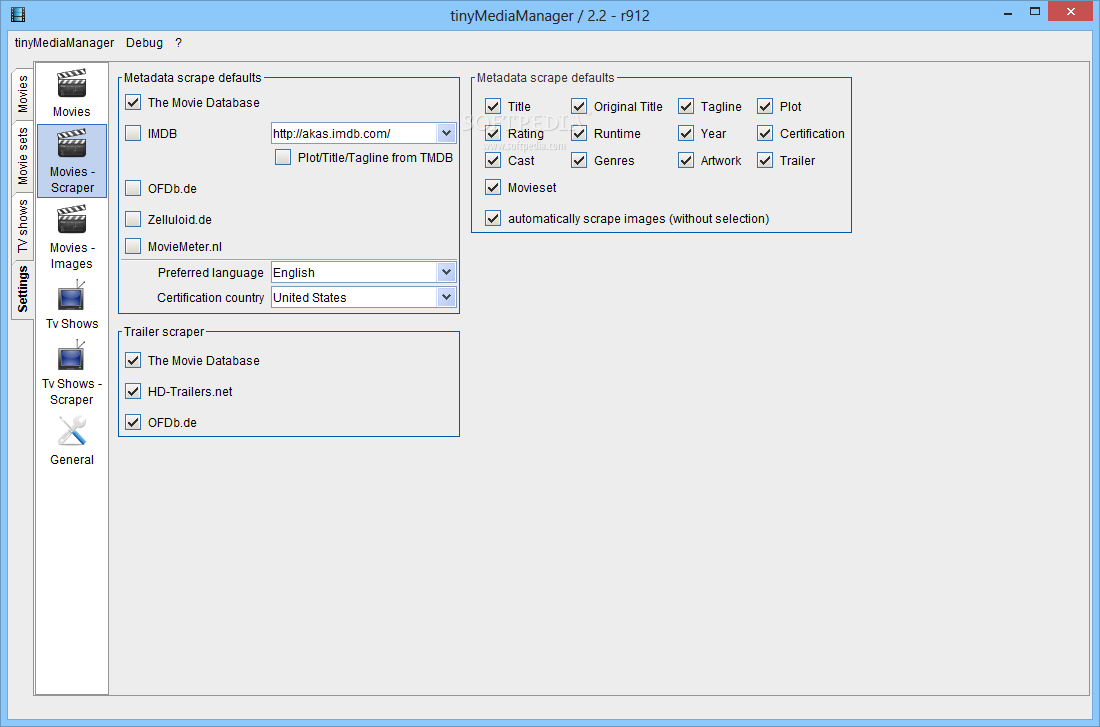Viewport: 1100px width, 727px height.
Task: Enable the IMDB metadata scraper
Action: tap(133, 133)
